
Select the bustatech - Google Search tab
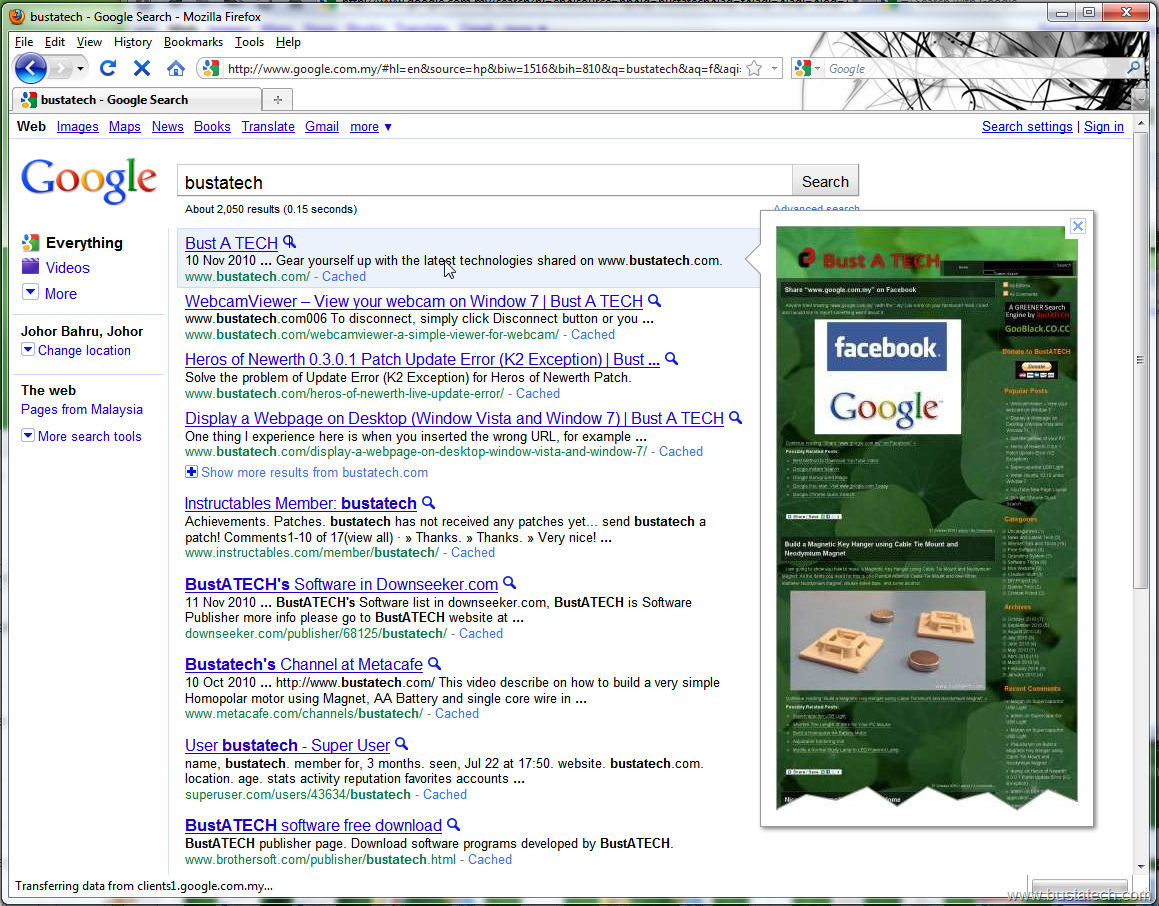point(137,100)
